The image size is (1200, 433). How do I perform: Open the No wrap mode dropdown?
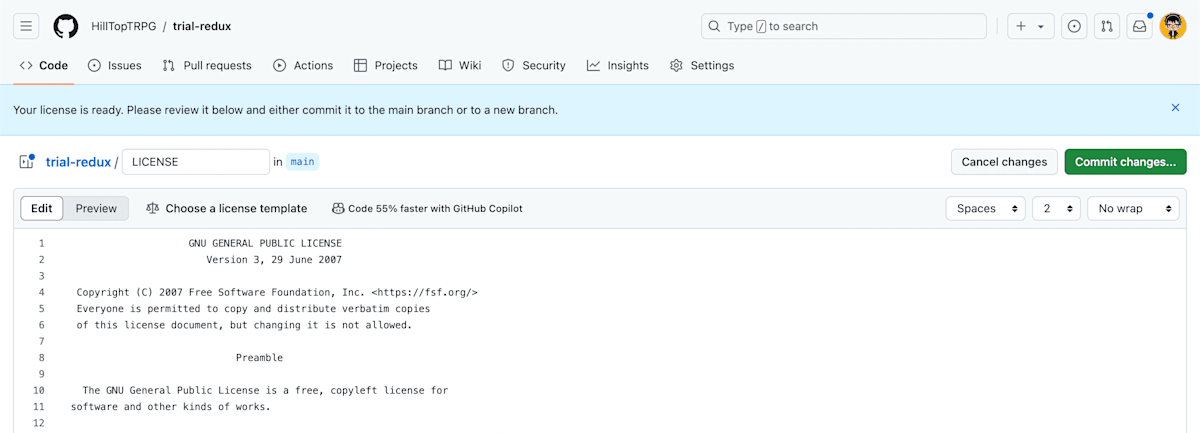pyautogui.click(x=1134, y=208)
